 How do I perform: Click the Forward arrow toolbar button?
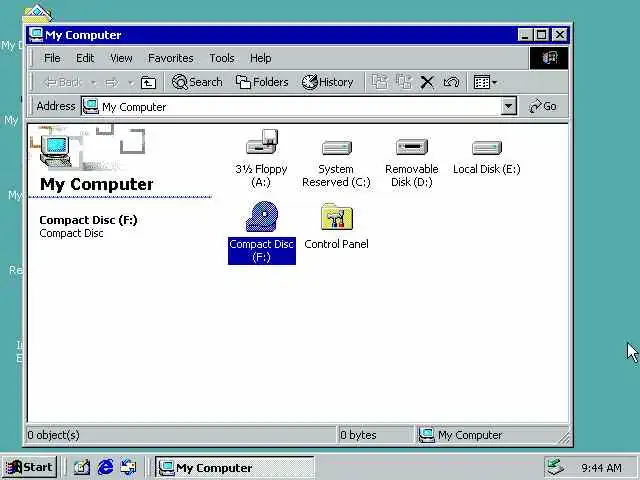[x=111, y=83]
